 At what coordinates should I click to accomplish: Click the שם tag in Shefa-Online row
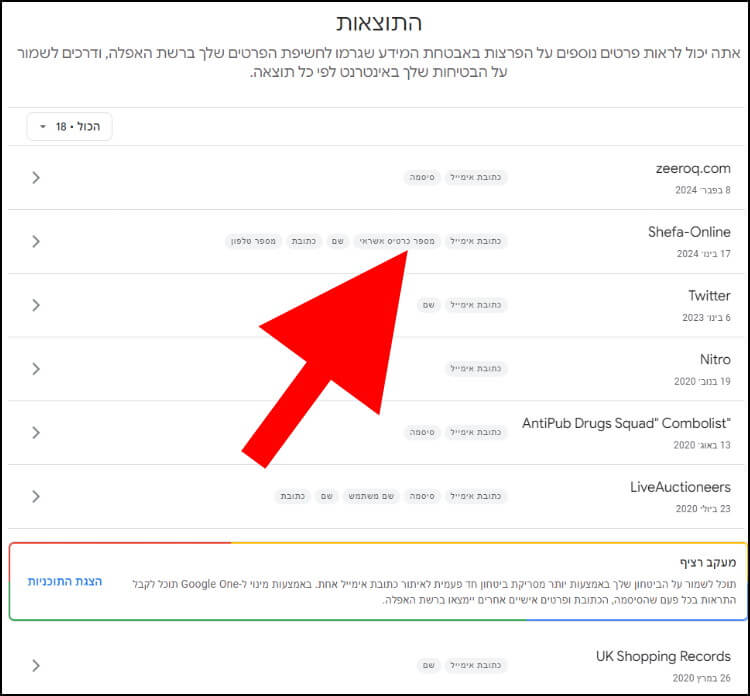(x=338, y=241)
